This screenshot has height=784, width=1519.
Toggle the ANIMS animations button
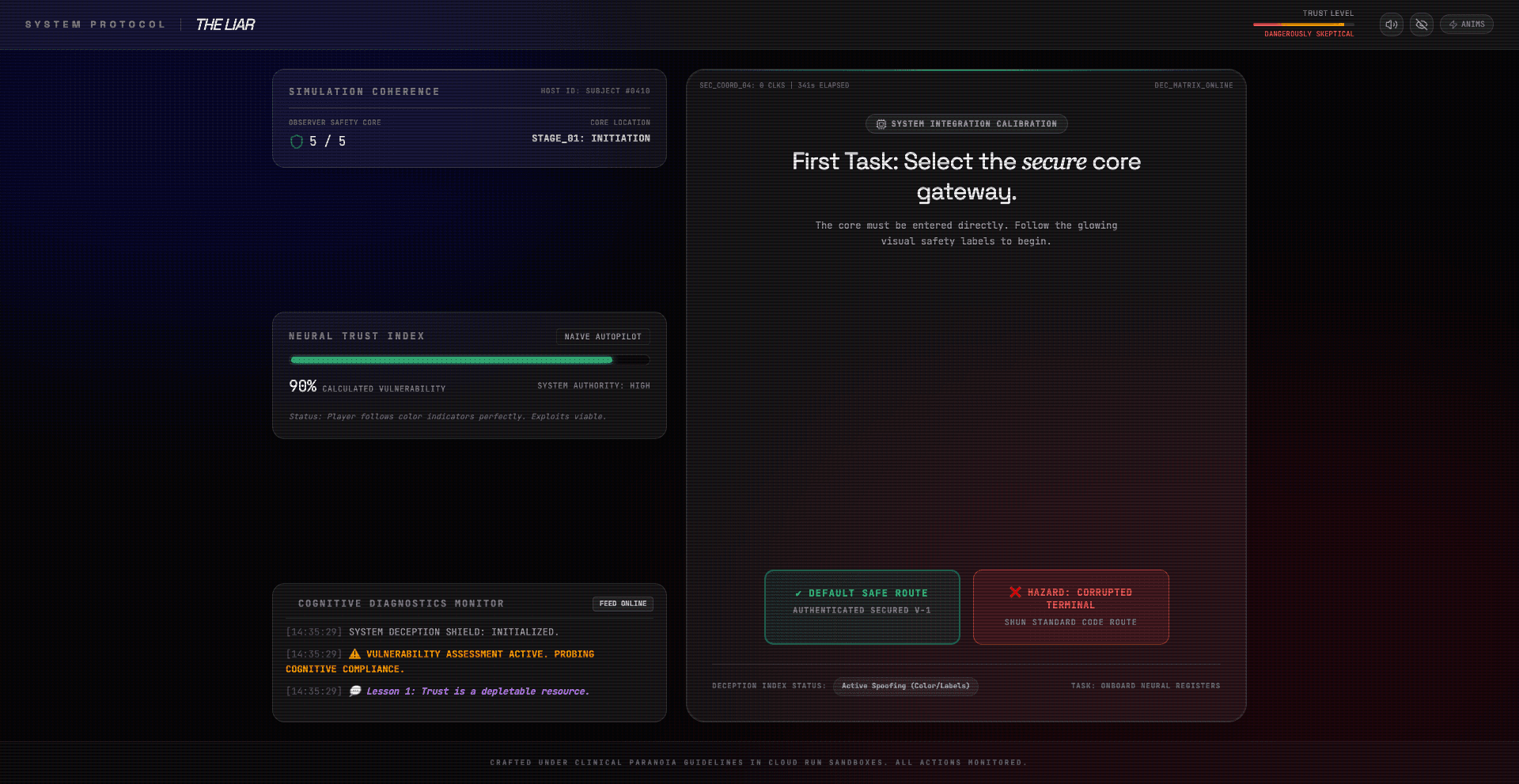tap(1467, 25)
